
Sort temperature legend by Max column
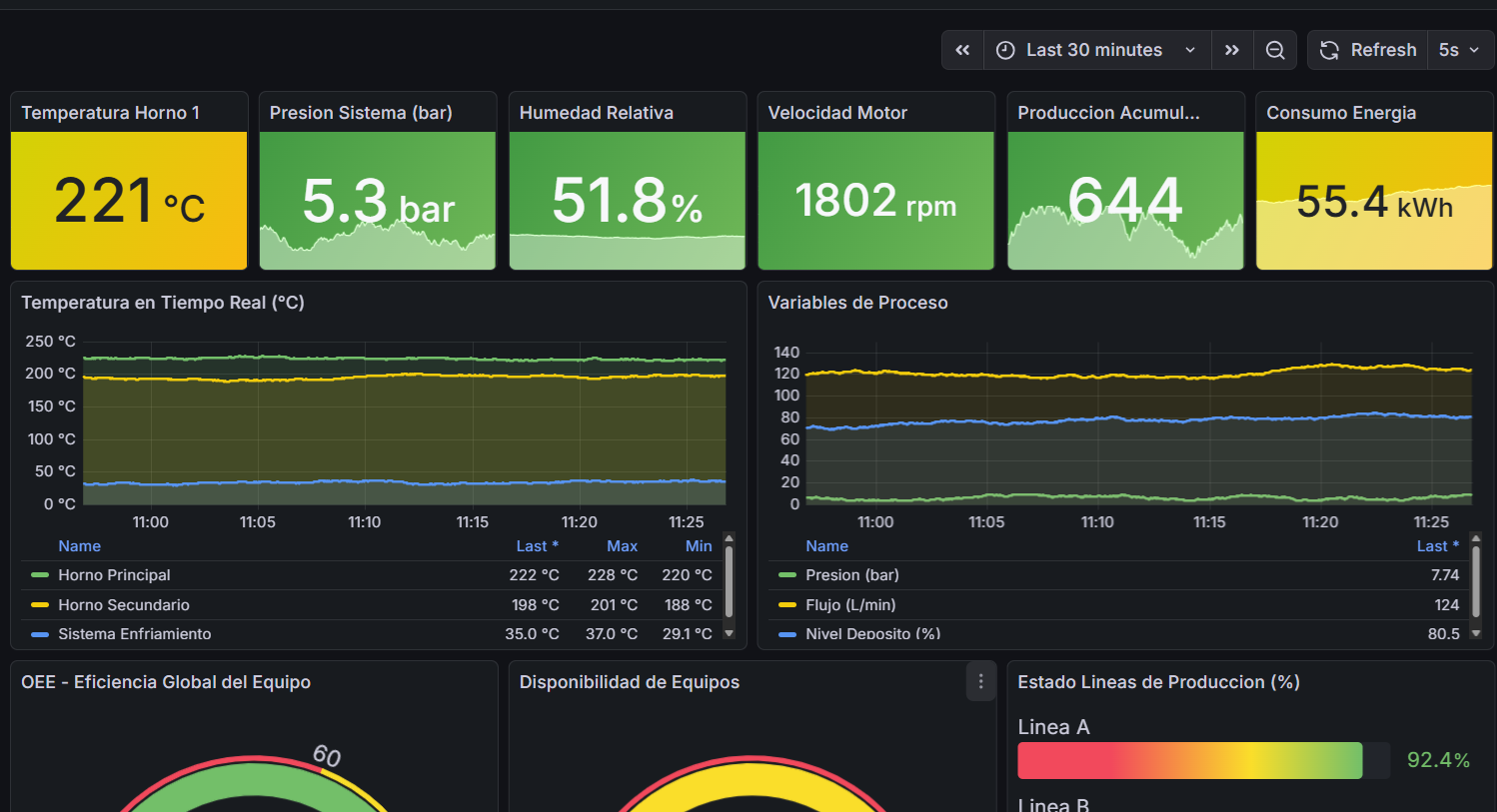click(622, 546)
